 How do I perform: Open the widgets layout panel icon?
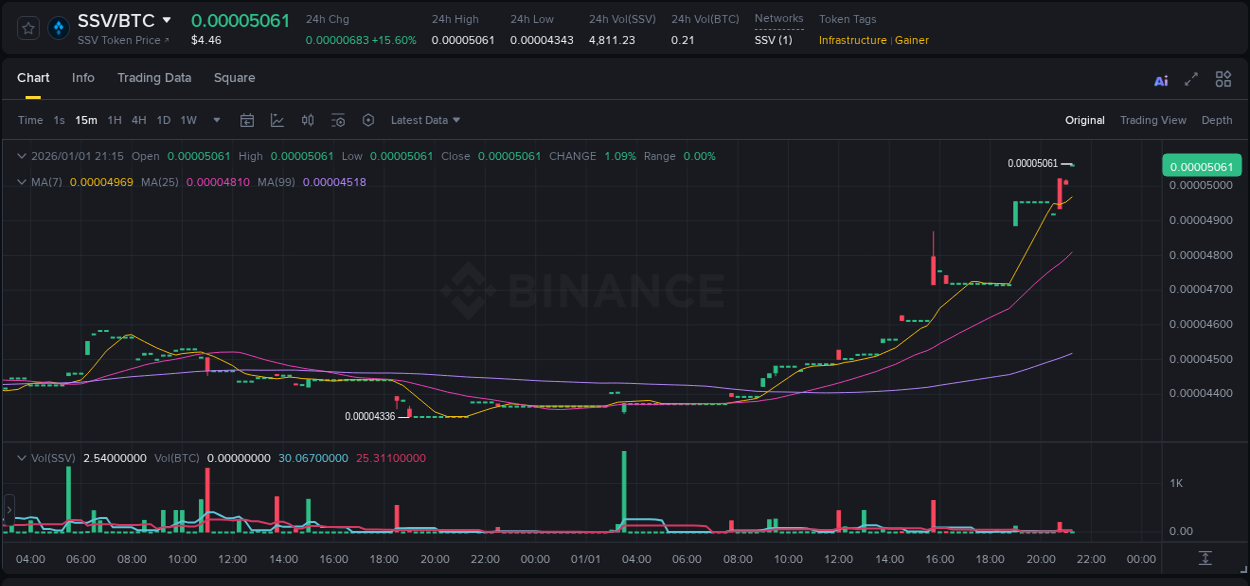pyautogui.click(x=1223, y=79)
